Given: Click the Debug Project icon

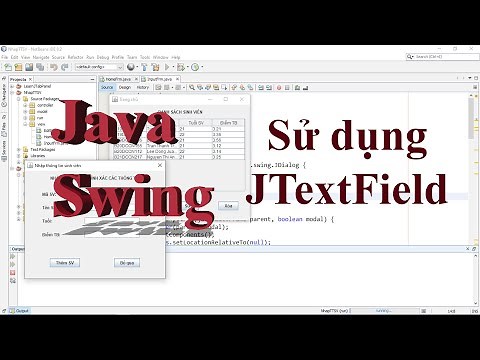Looking at the screenshot, I should [x=180, y=67].
